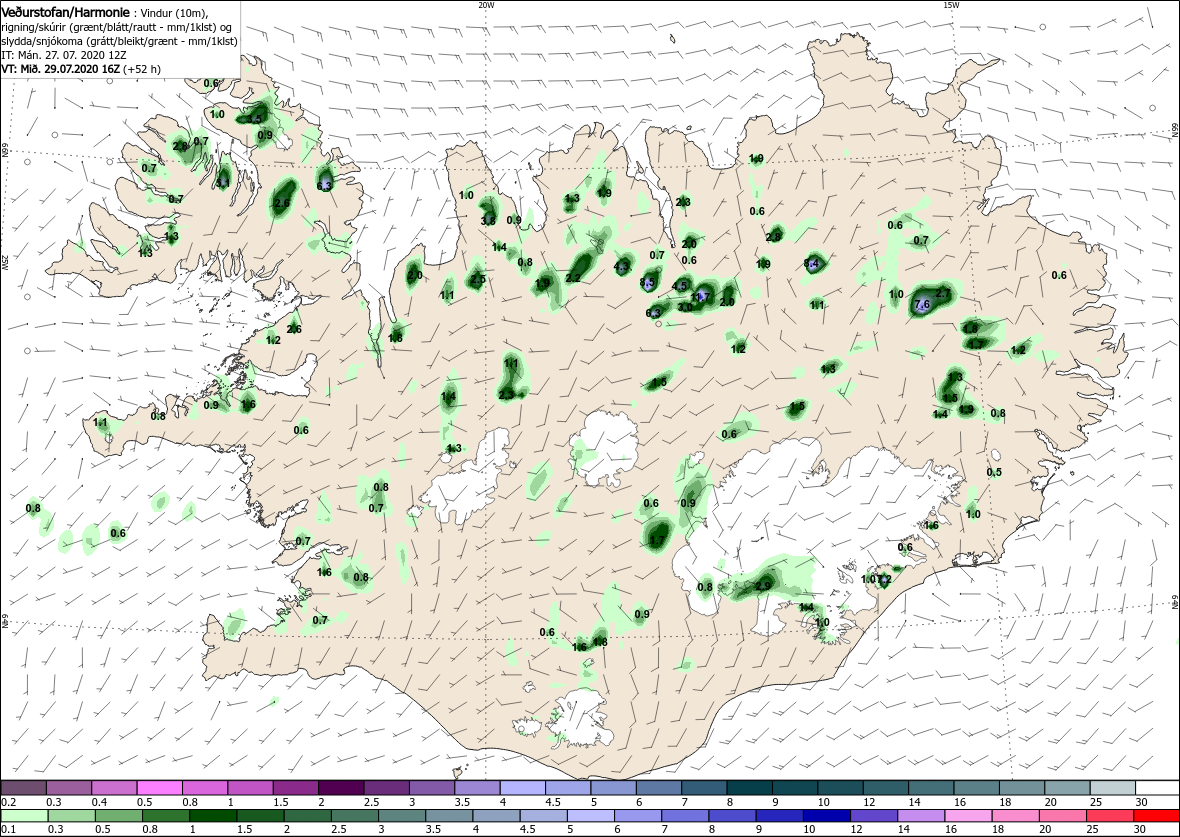This screenshot has width=1180, height=837.
Task: Click the 0.1 label on the rain legend
Action: pyautogui.click(x=9, y=830)
